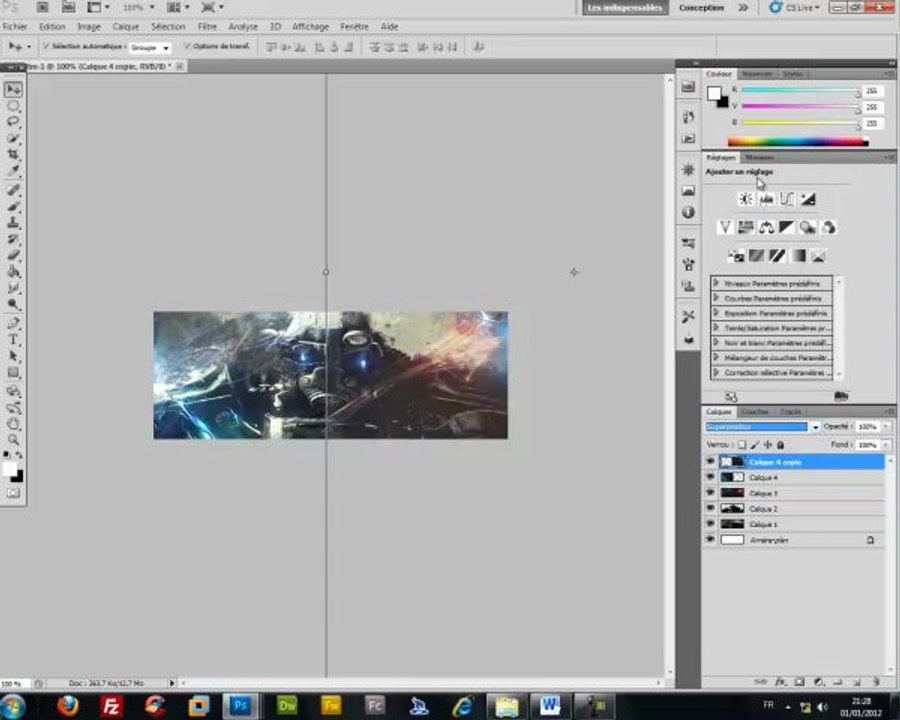Delete layer using trash icon
Viewport: 900px width, 720px height.
[876, 682]
